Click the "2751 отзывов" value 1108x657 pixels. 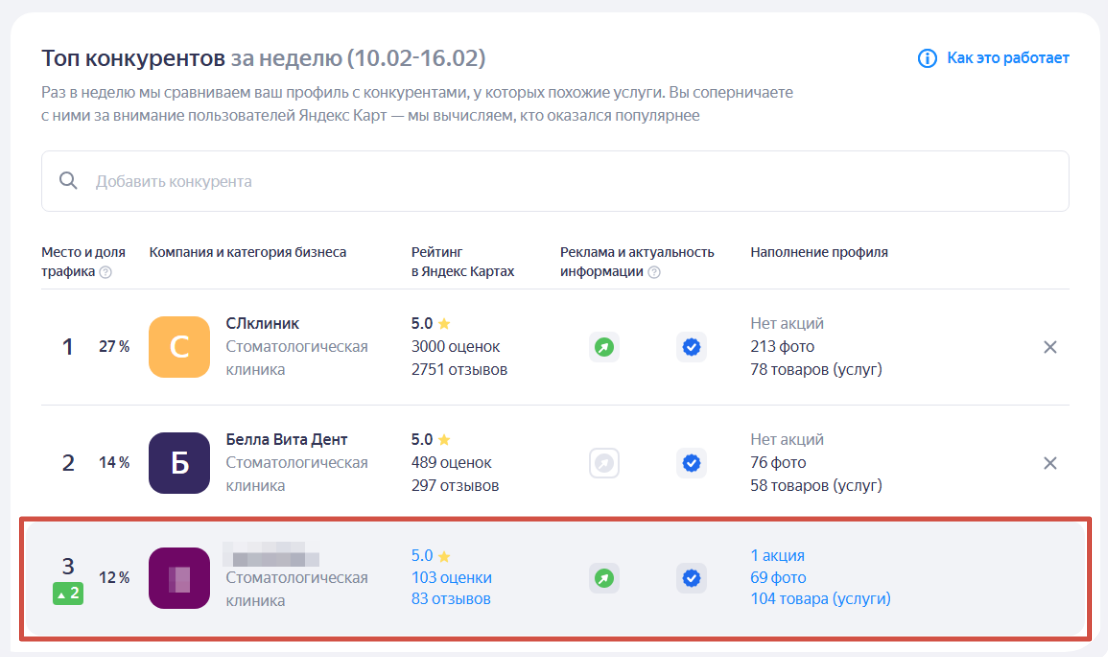[459, 369]
